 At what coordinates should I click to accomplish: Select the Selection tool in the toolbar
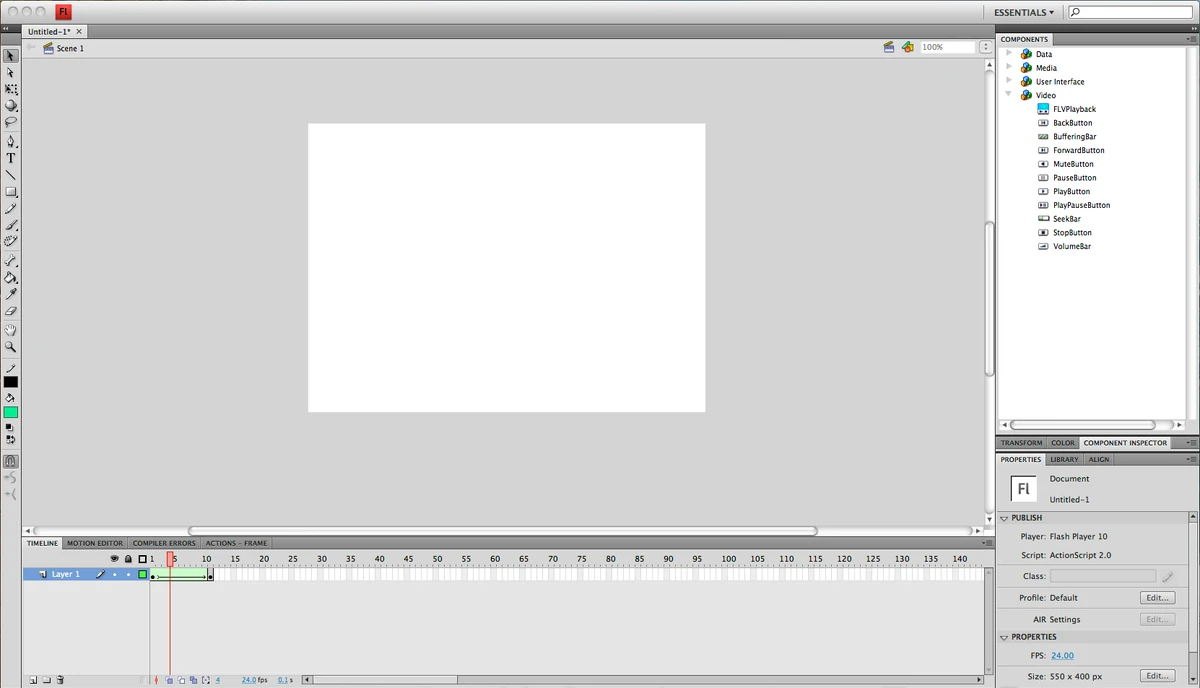[x=11, y=55]
